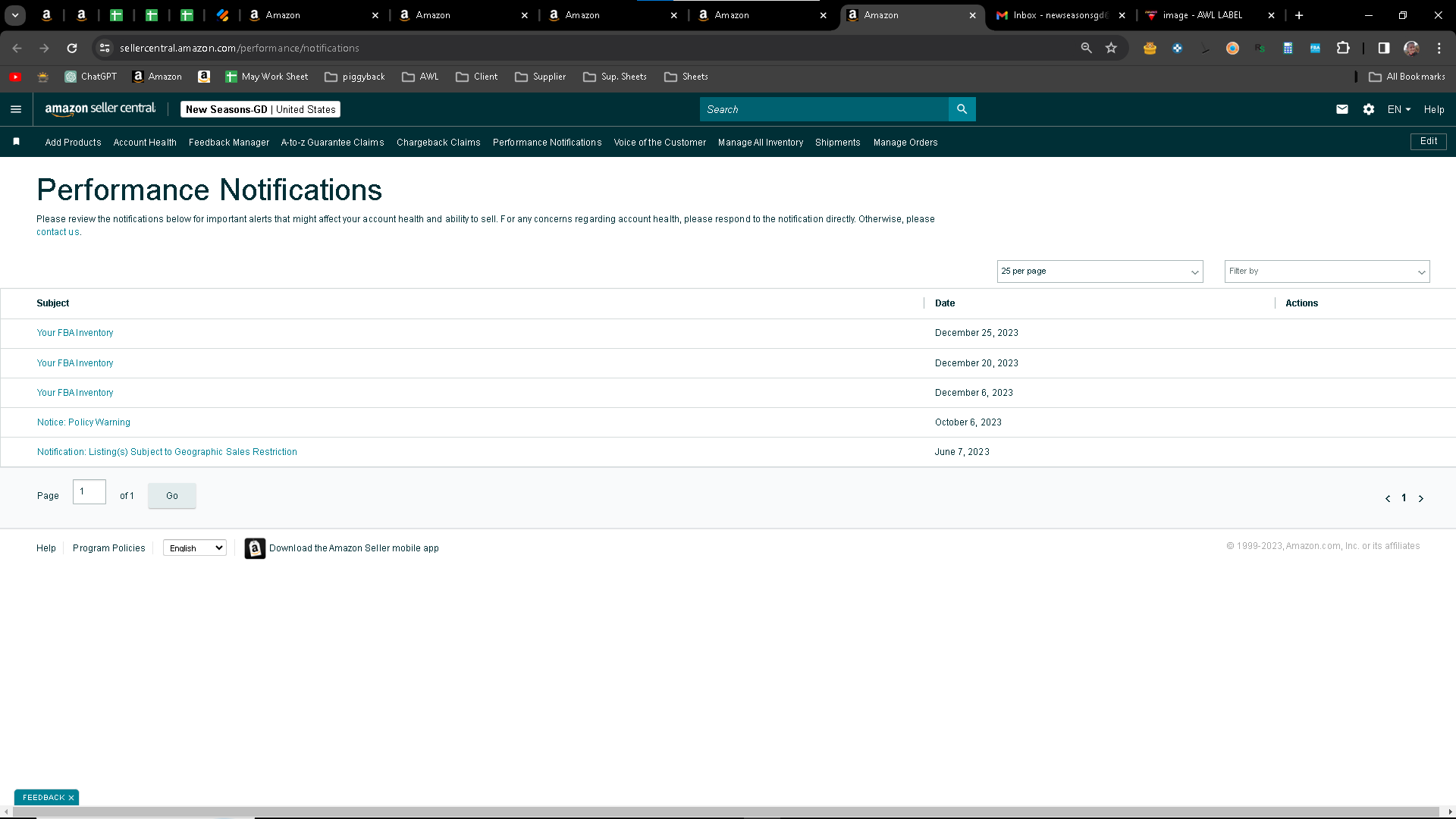1456x819 pixels.
Task: Open the Chrome extensions puzzle icon
Action: (x=1343, y=48)
